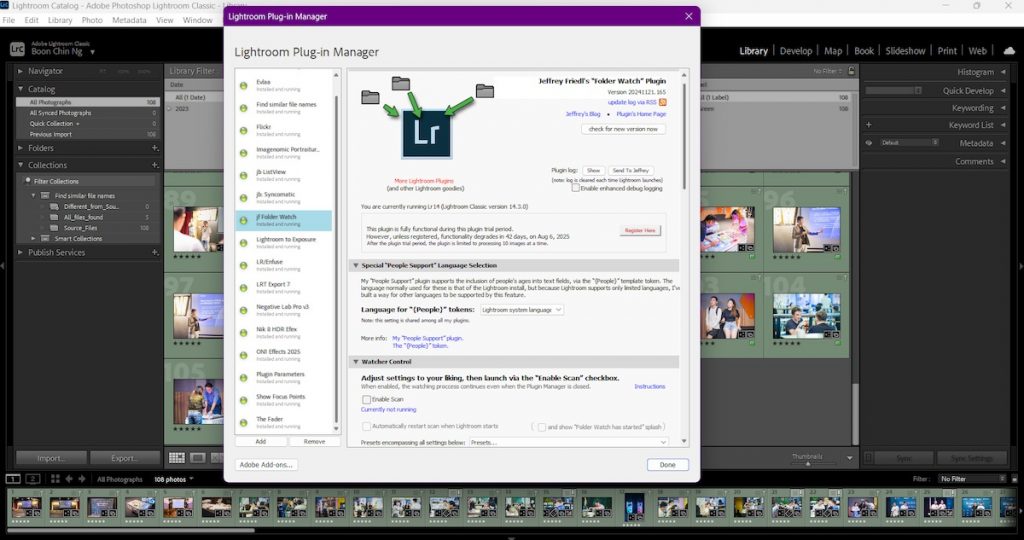Select Negative Lab Pro v3 plugin
The height and width of the screenshot is (540, 1024).
pyautogui.click(x=283, y=310)
